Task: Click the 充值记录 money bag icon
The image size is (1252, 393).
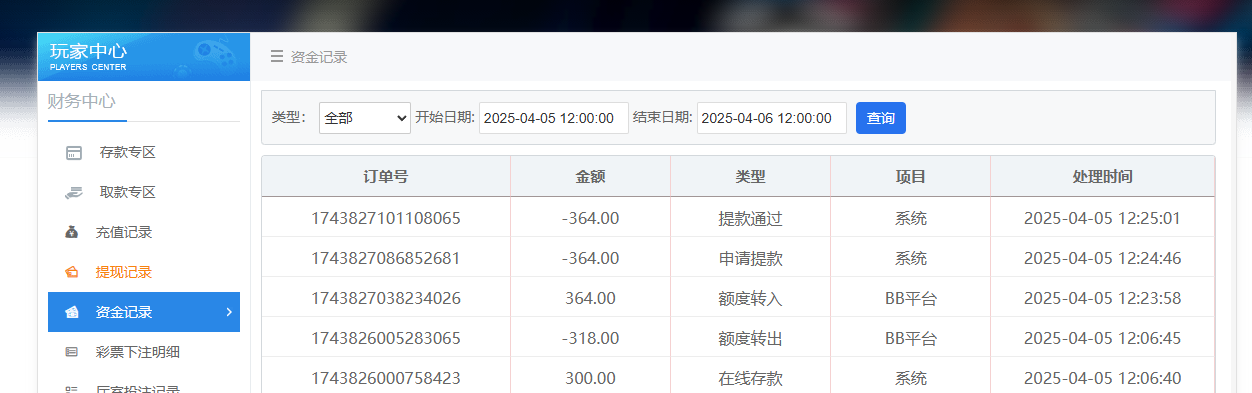Action: tap(72, 232)
